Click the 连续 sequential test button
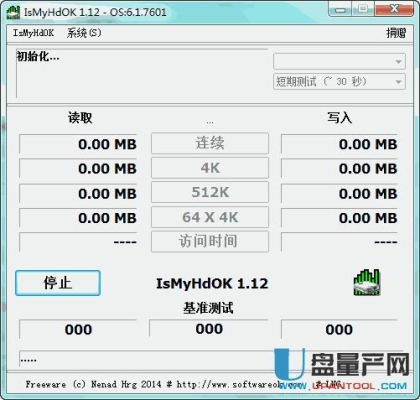This screenshot has width=420, height=400. pyautogui.click(x=210, y=143)
